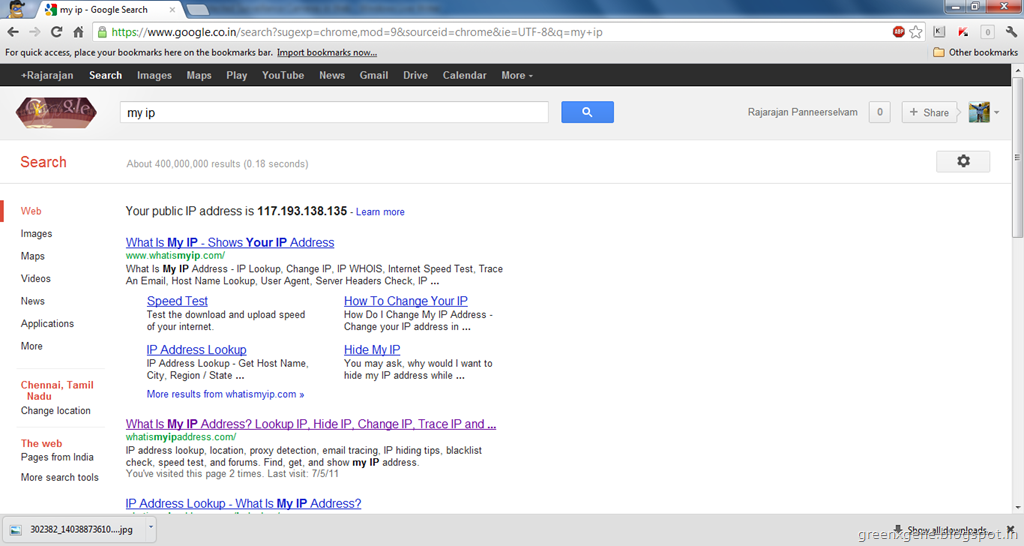Click the green lock in address bar
Viewport: 1024px width, 546px height.
tap(102, 32)
